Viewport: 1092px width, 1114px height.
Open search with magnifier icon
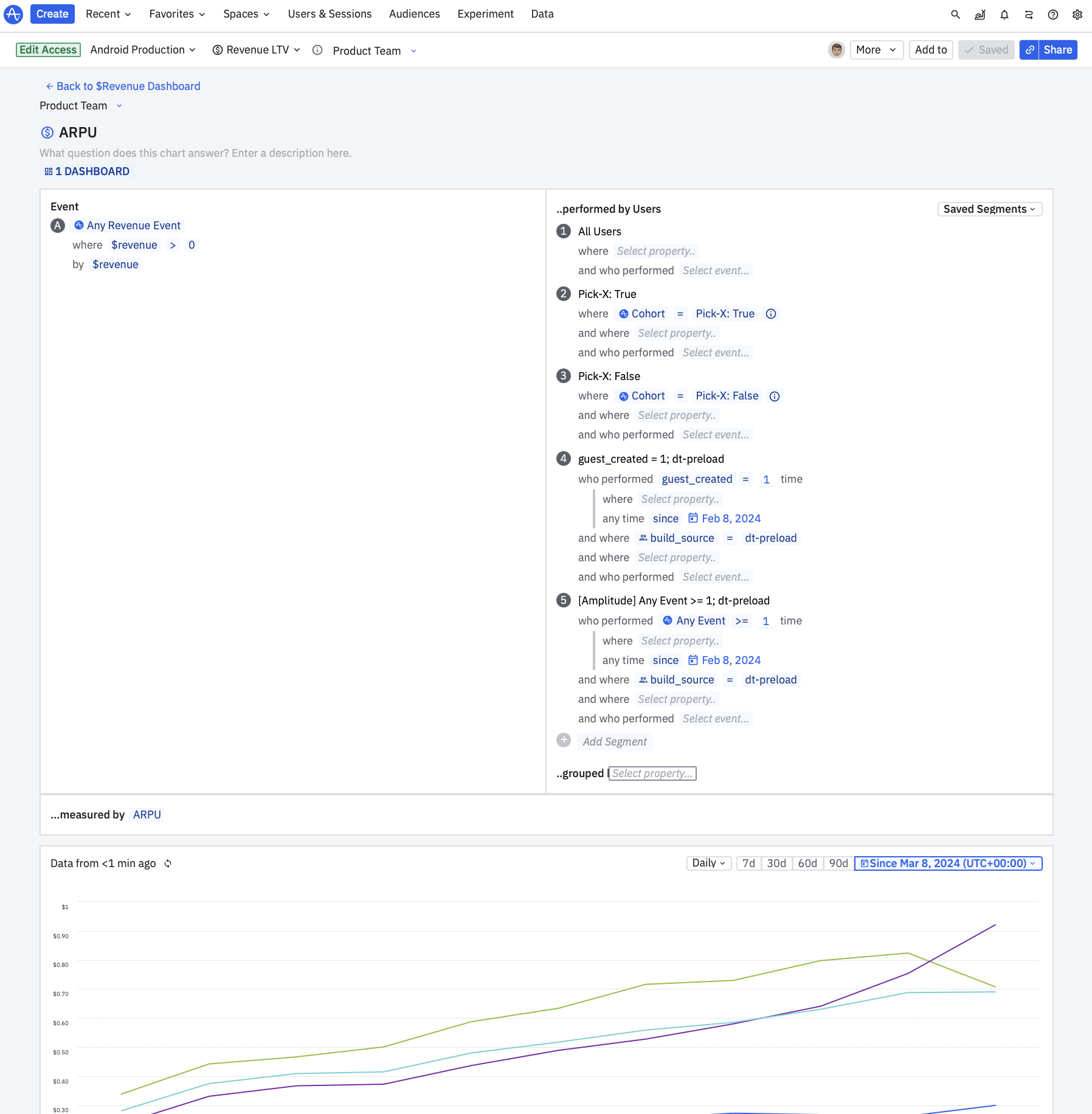pos(956,15)
